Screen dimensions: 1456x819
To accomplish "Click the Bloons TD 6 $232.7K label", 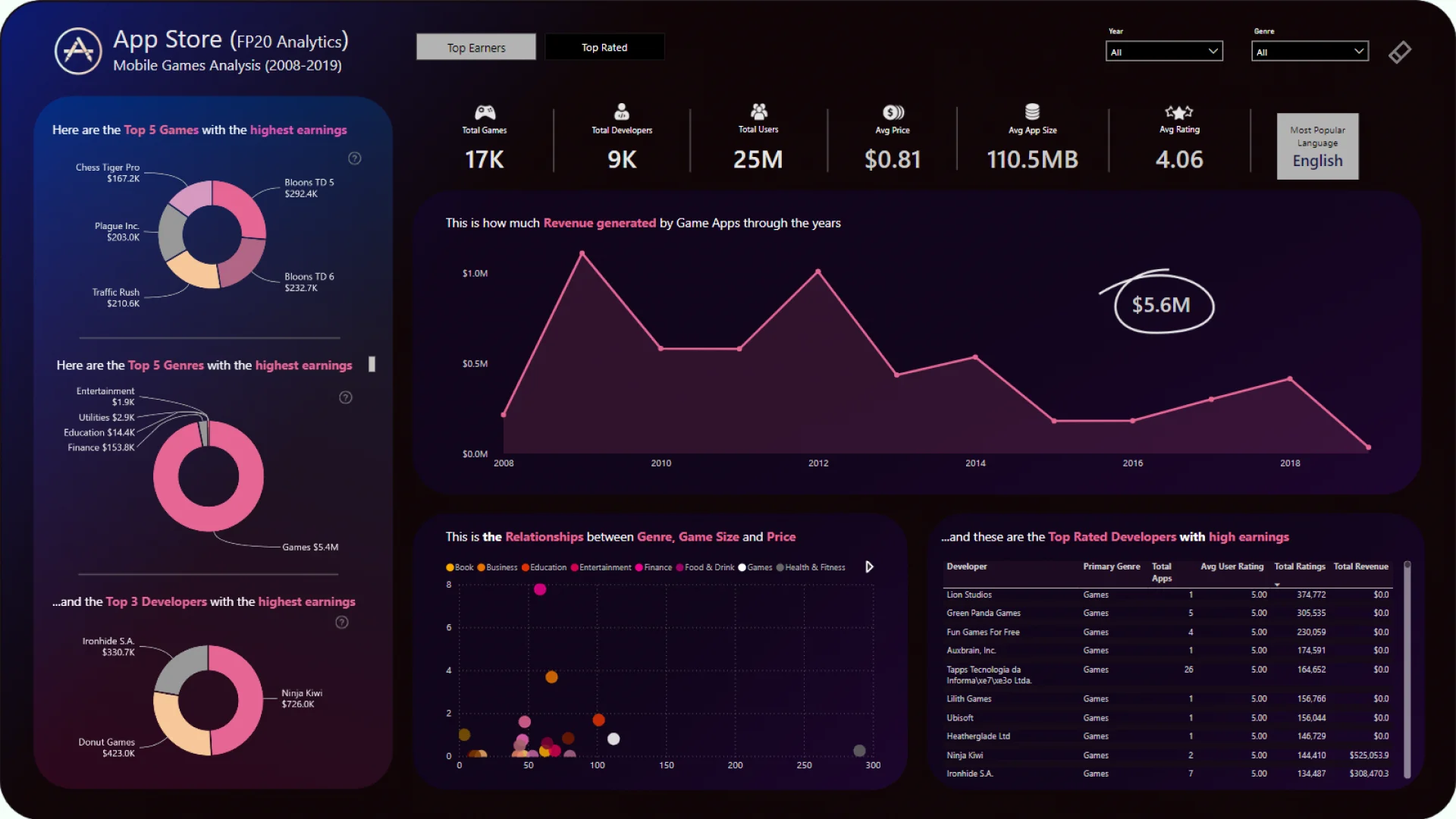I will (x=309, y=282).
